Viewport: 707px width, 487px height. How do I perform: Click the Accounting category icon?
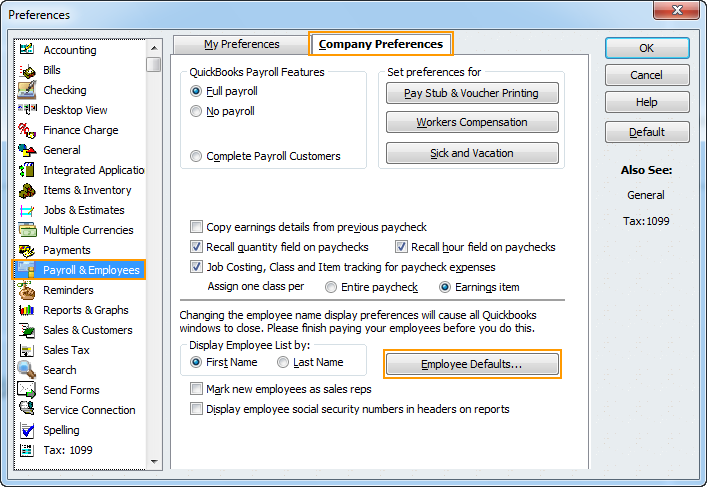tap(27, 49)
